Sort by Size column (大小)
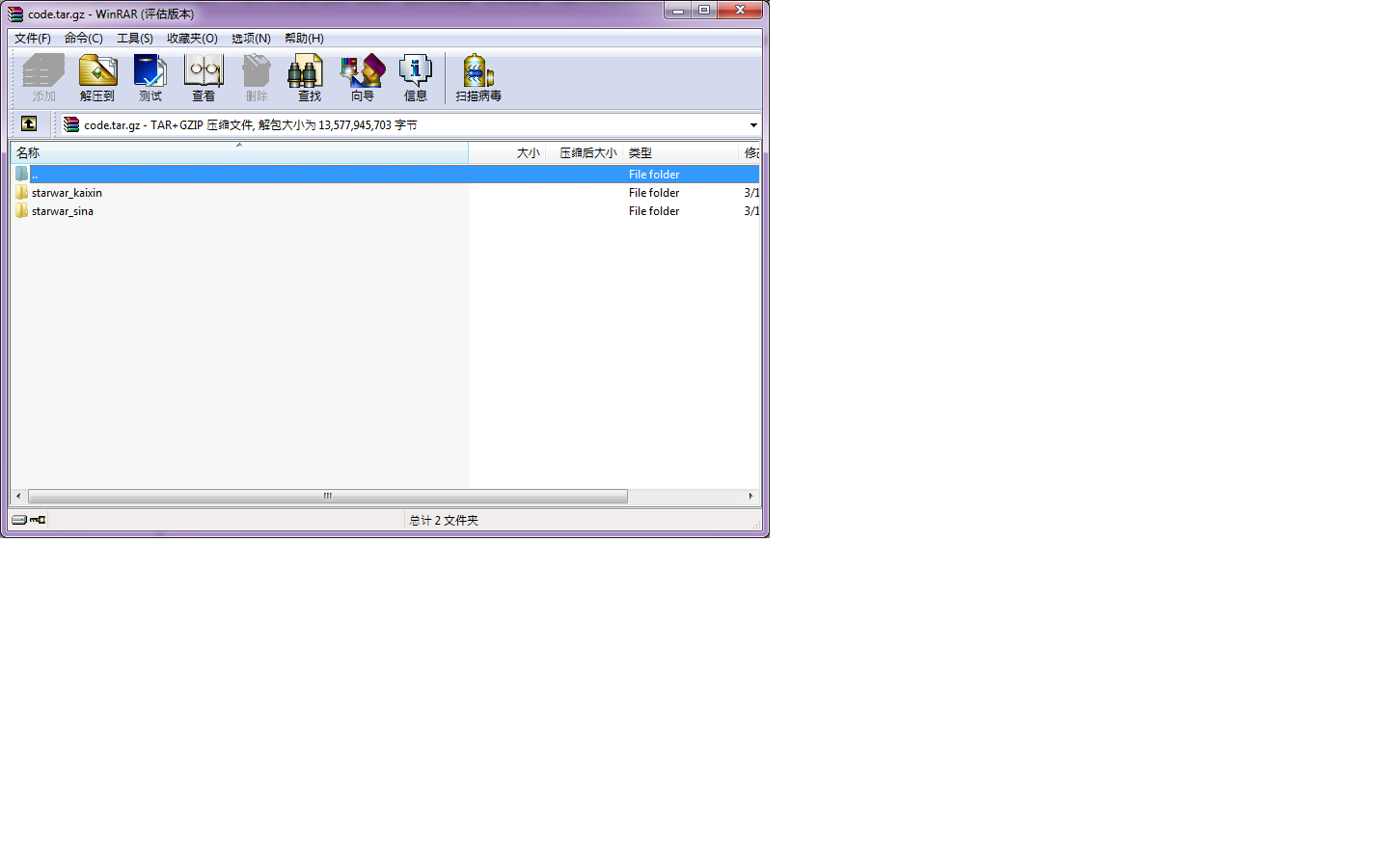Screen dimensions: 1389x868 [507, 153]
